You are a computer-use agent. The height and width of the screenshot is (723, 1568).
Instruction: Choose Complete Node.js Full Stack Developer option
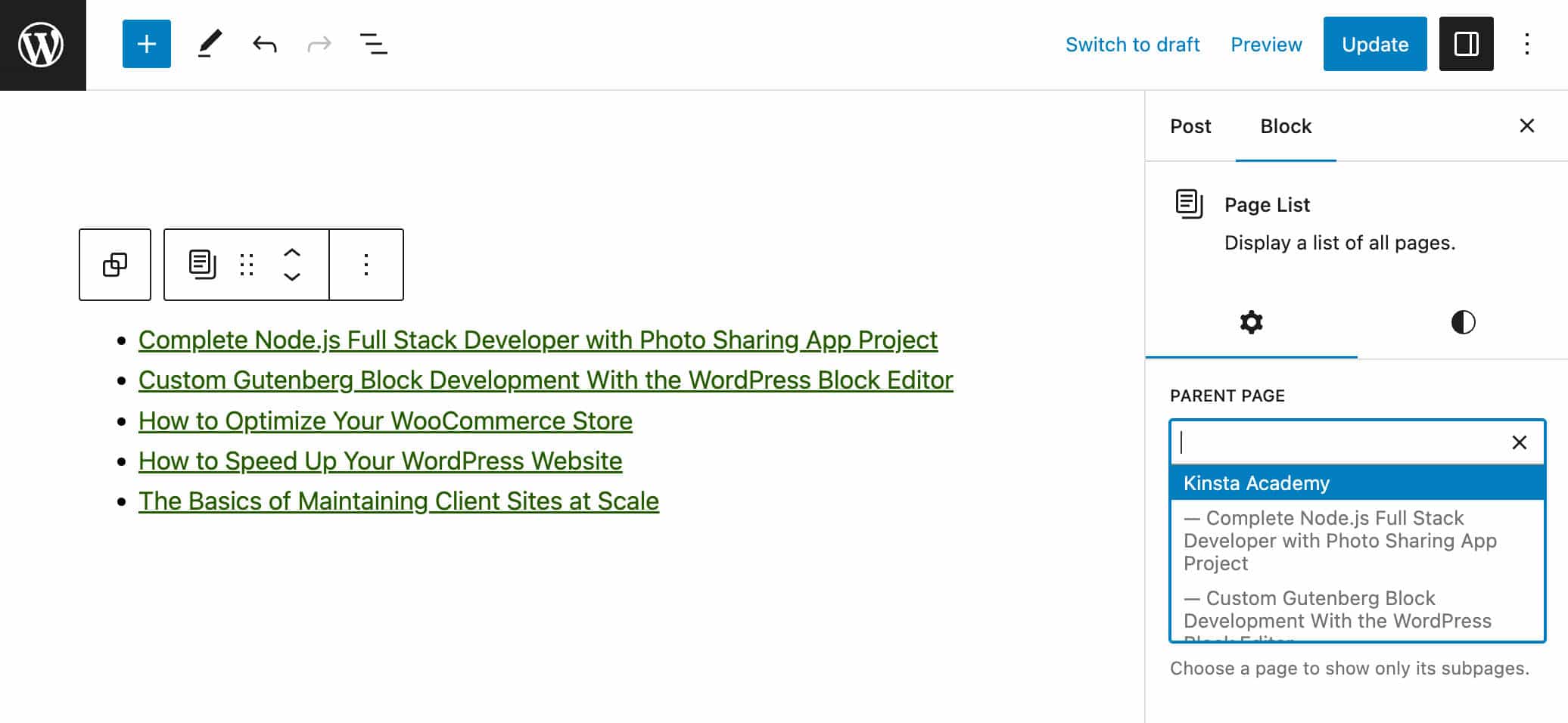coord(1339,540)
